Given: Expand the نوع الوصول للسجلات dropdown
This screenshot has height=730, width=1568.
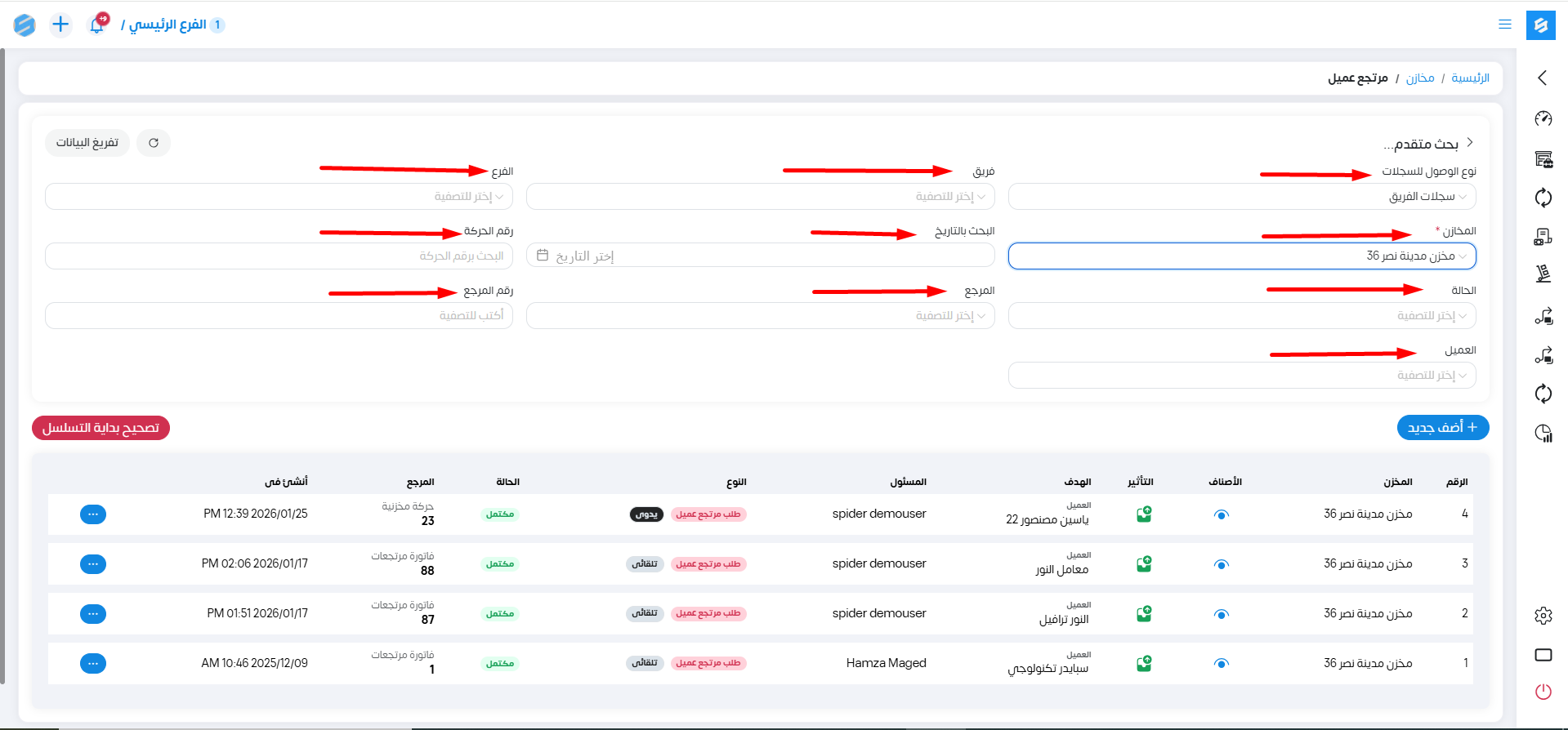Looking at the screenshot, I should click(x=1241, y=197).
